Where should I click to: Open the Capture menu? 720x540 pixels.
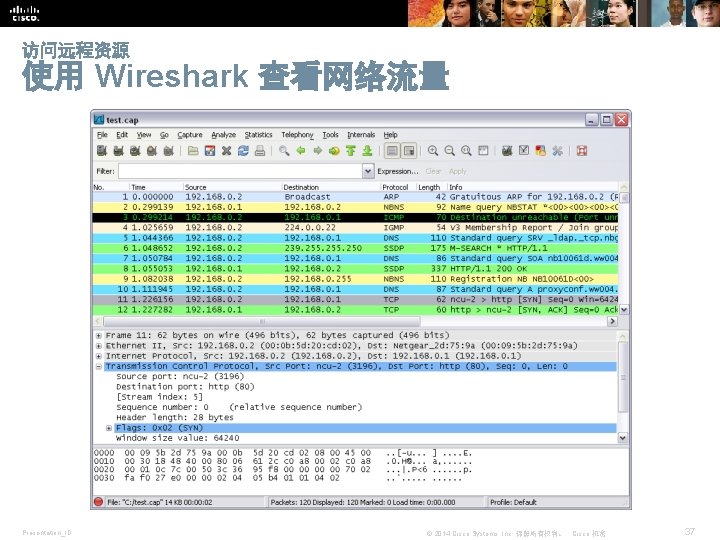tap(190, 135)
